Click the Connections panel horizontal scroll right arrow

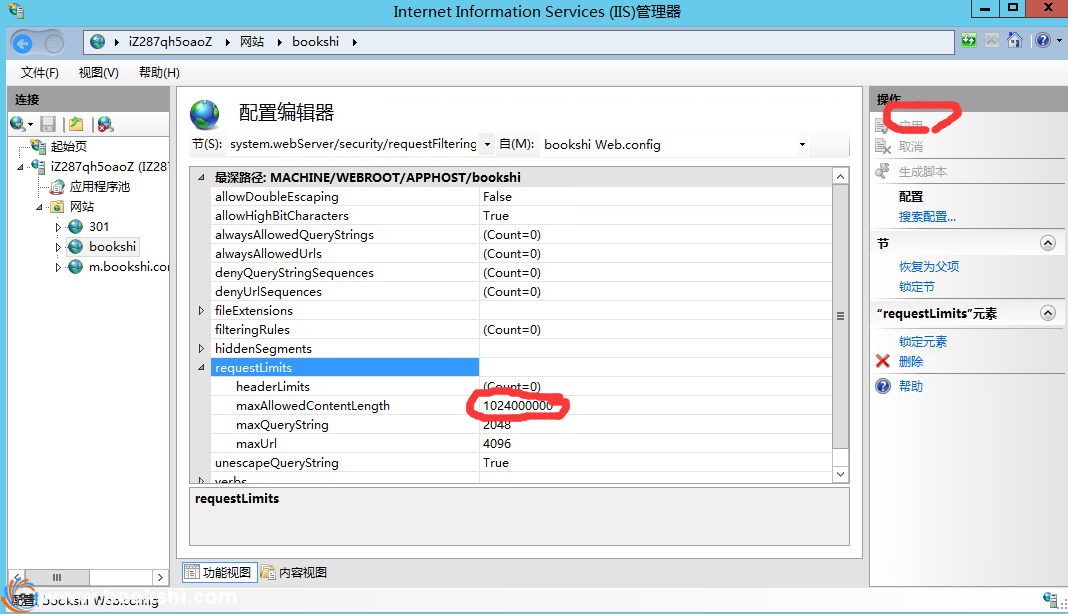tap(160, 577)
